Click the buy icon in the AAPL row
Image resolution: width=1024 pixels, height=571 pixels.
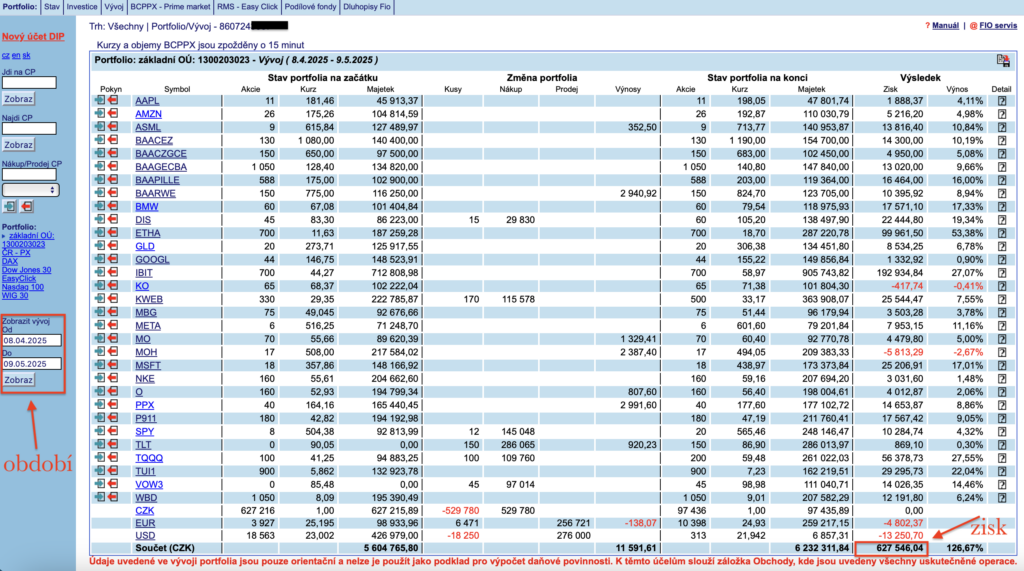pos(100,101)
